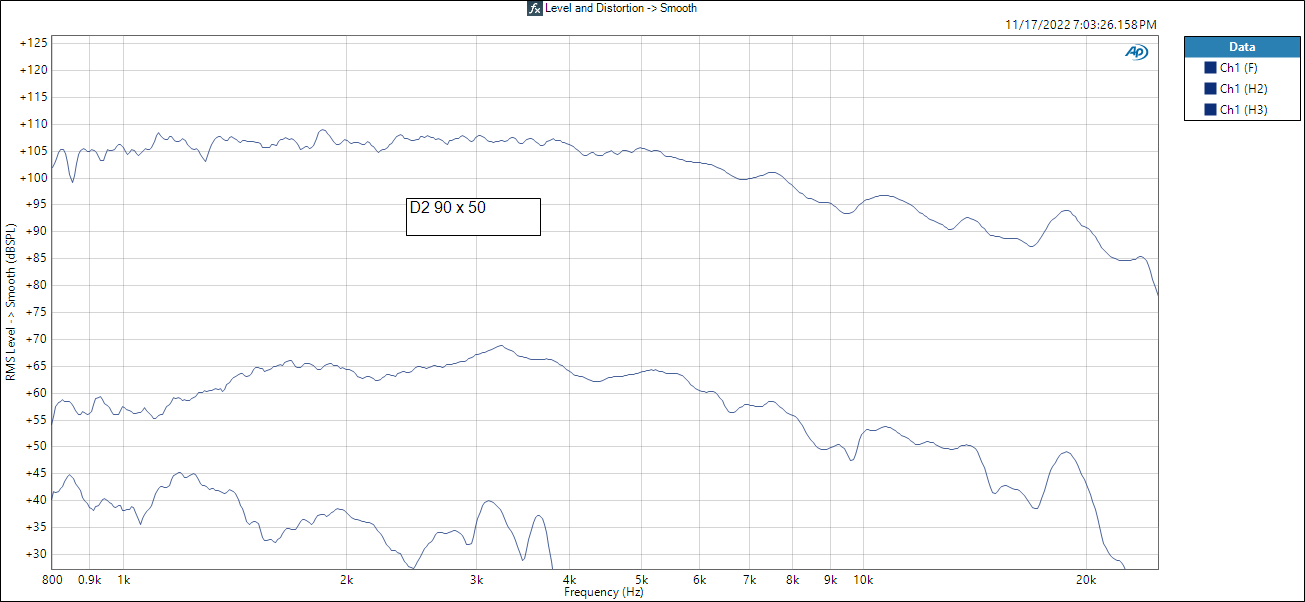
Task: Click the +100 y-axis label
Action: tap(34, 177)
